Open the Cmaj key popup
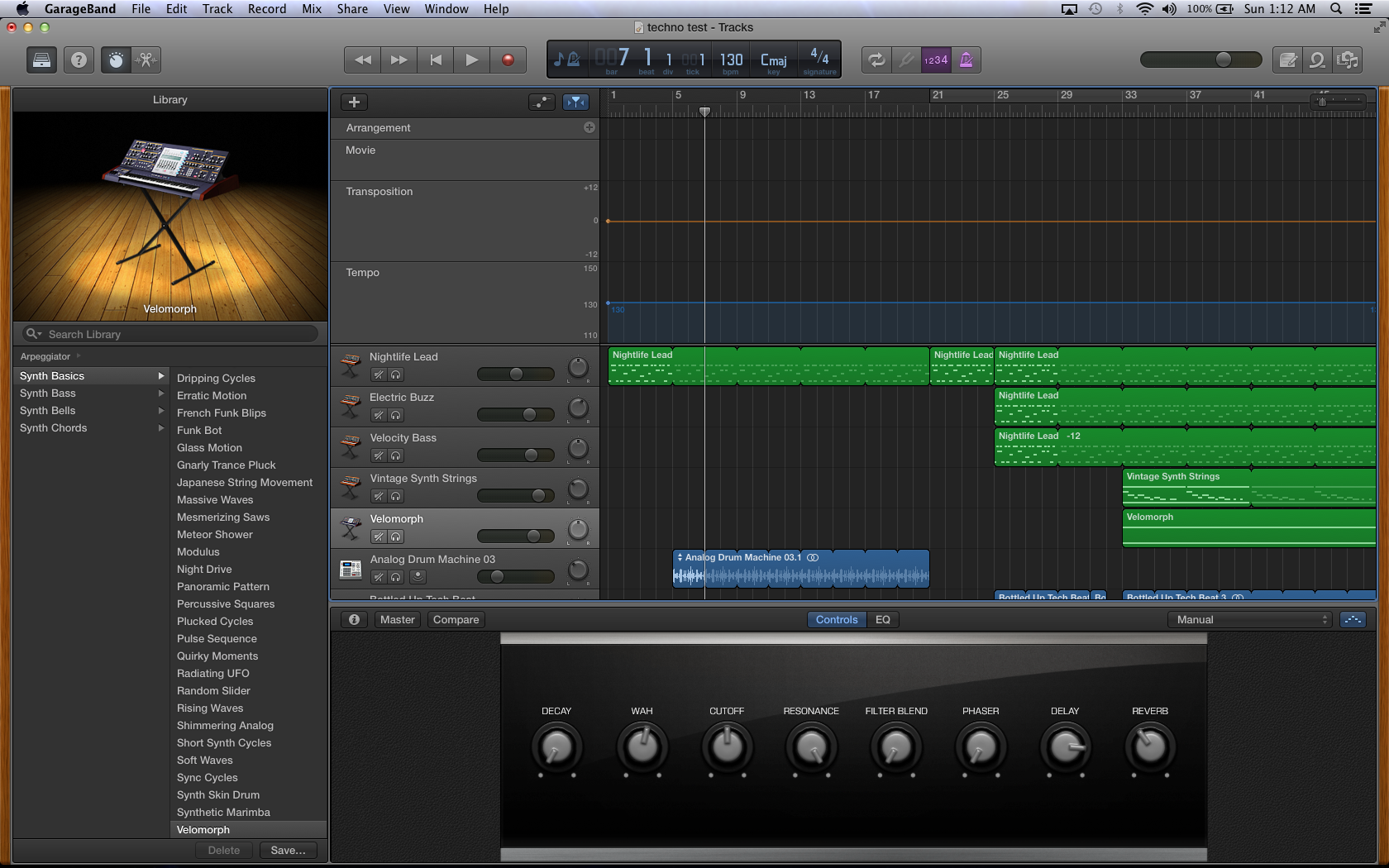This screenshot has height=868, width=1389. coord(774,60)
